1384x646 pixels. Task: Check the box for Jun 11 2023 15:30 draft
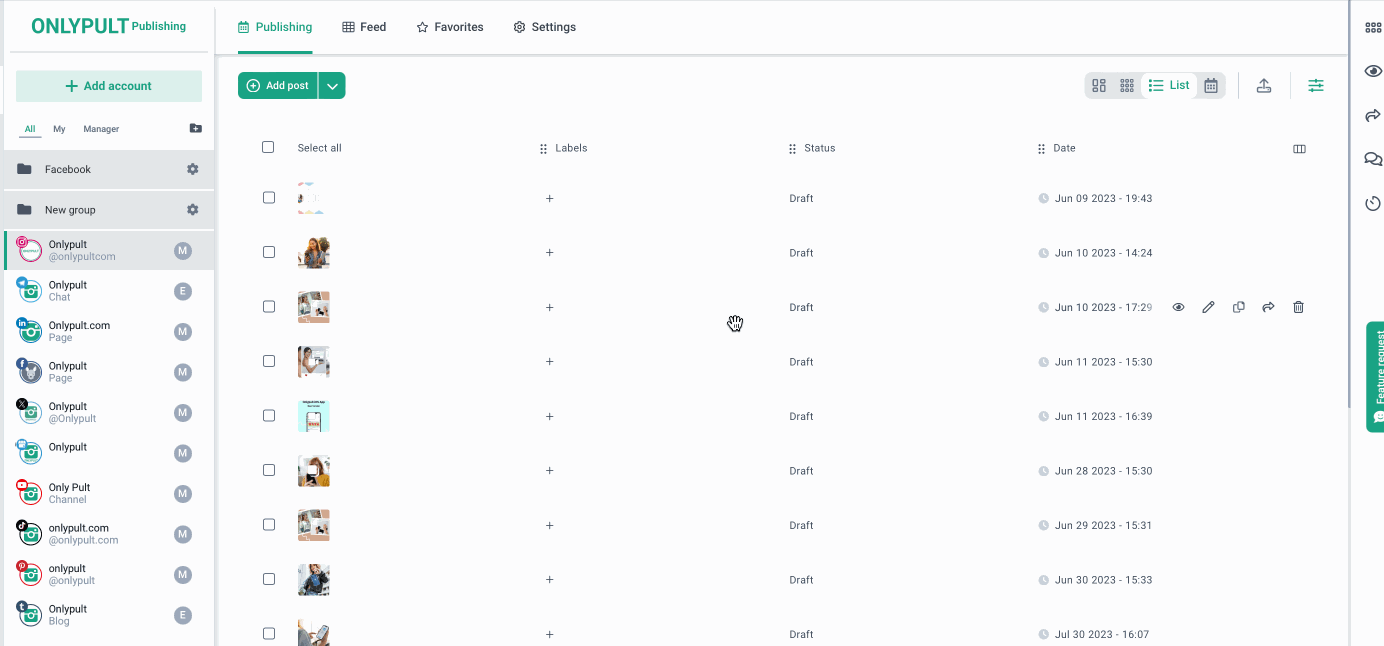268,361
